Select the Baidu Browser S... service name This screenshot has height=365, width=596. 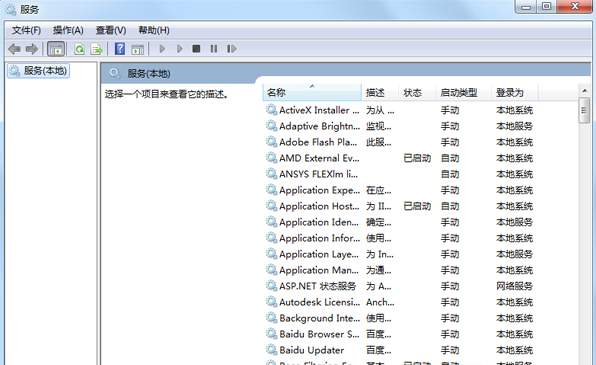pos(319,334)
